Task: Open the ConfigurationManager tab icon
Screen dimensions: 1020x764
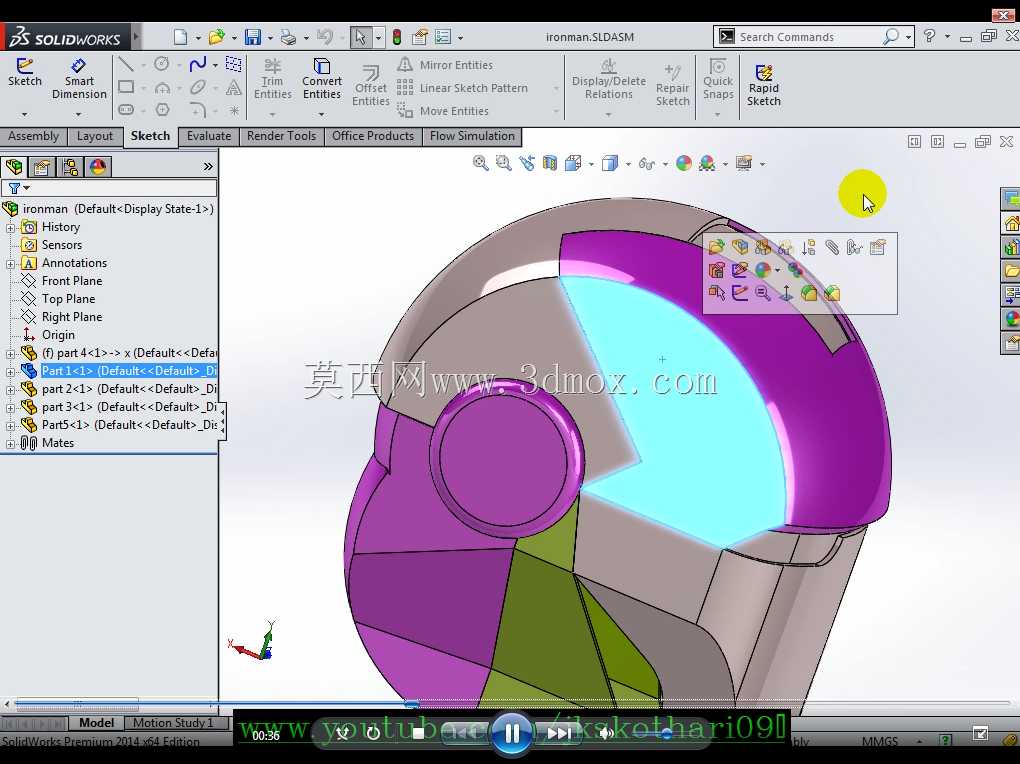Action: (70, 167)
